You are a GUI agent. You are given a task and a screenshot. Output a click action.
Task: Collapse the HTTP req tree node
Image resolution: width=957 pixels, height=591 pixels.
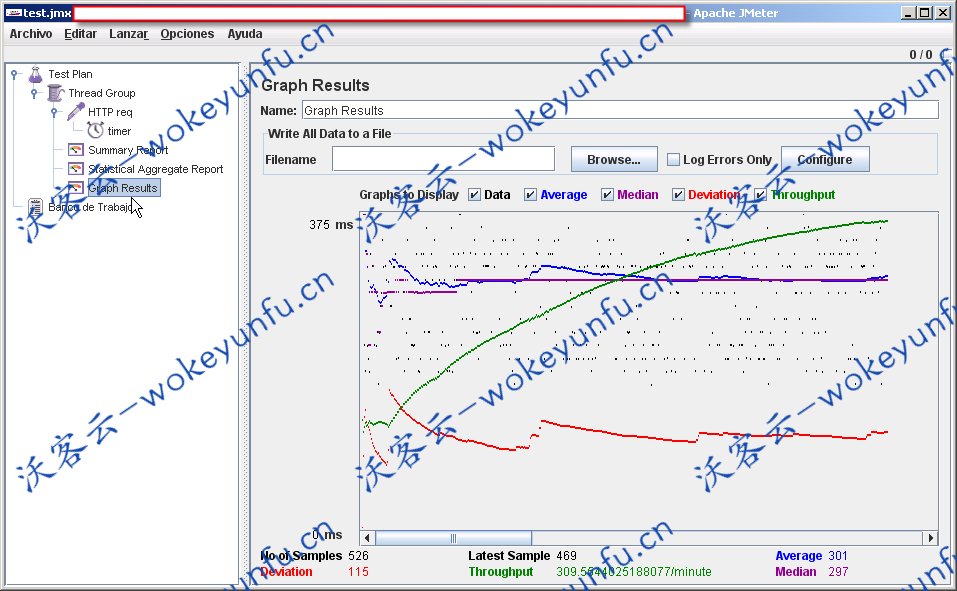(x=54, y=112)
